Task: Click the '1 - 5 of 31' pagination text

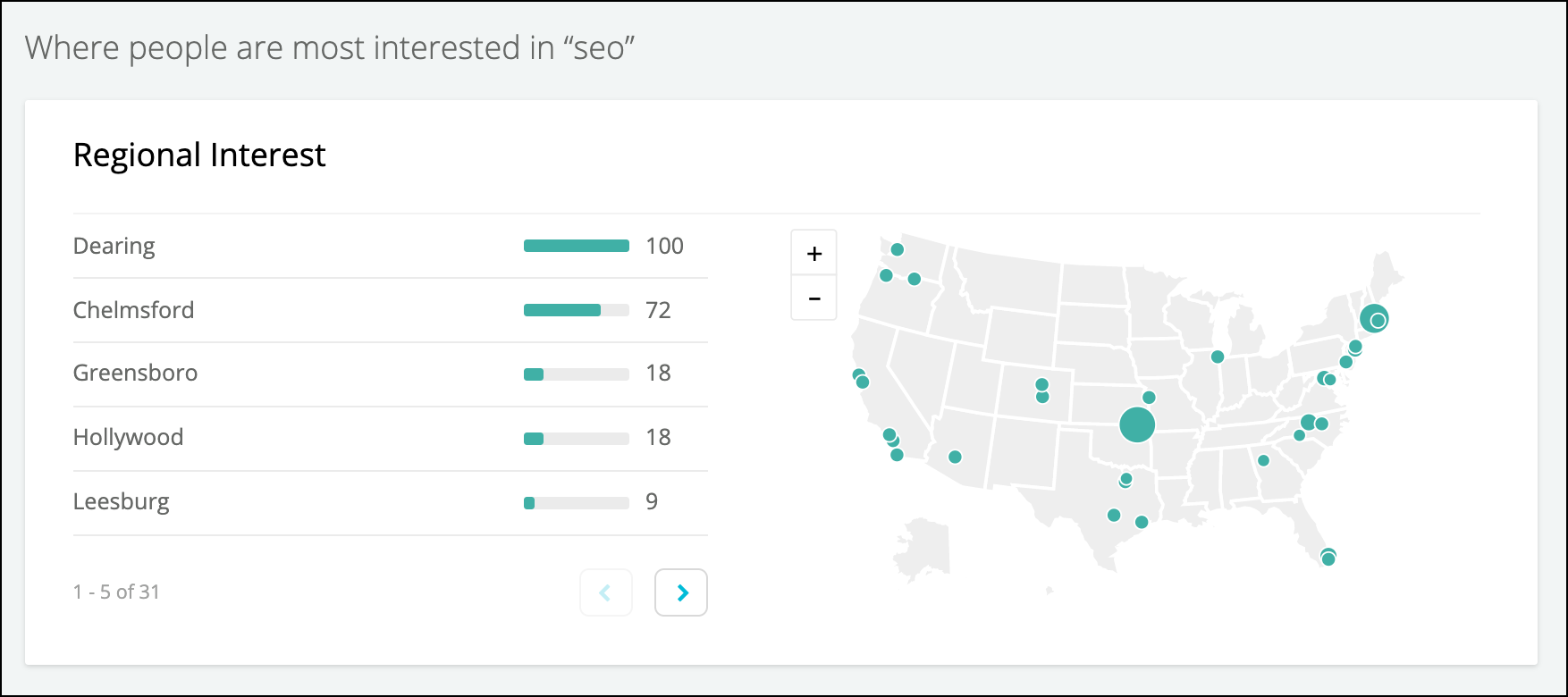Action: tap(116, 592)
